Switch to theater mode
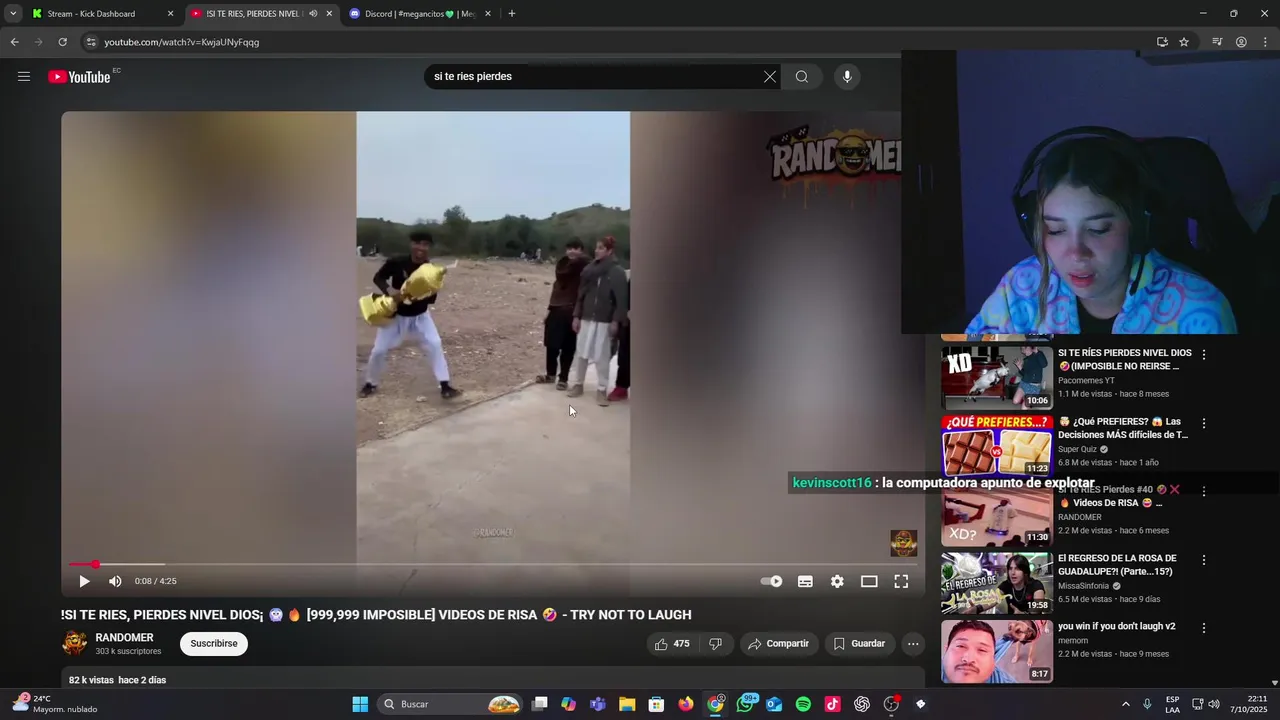Viewport: 1280px width, 720px height. pyautogui.click(x=869, y=581)
